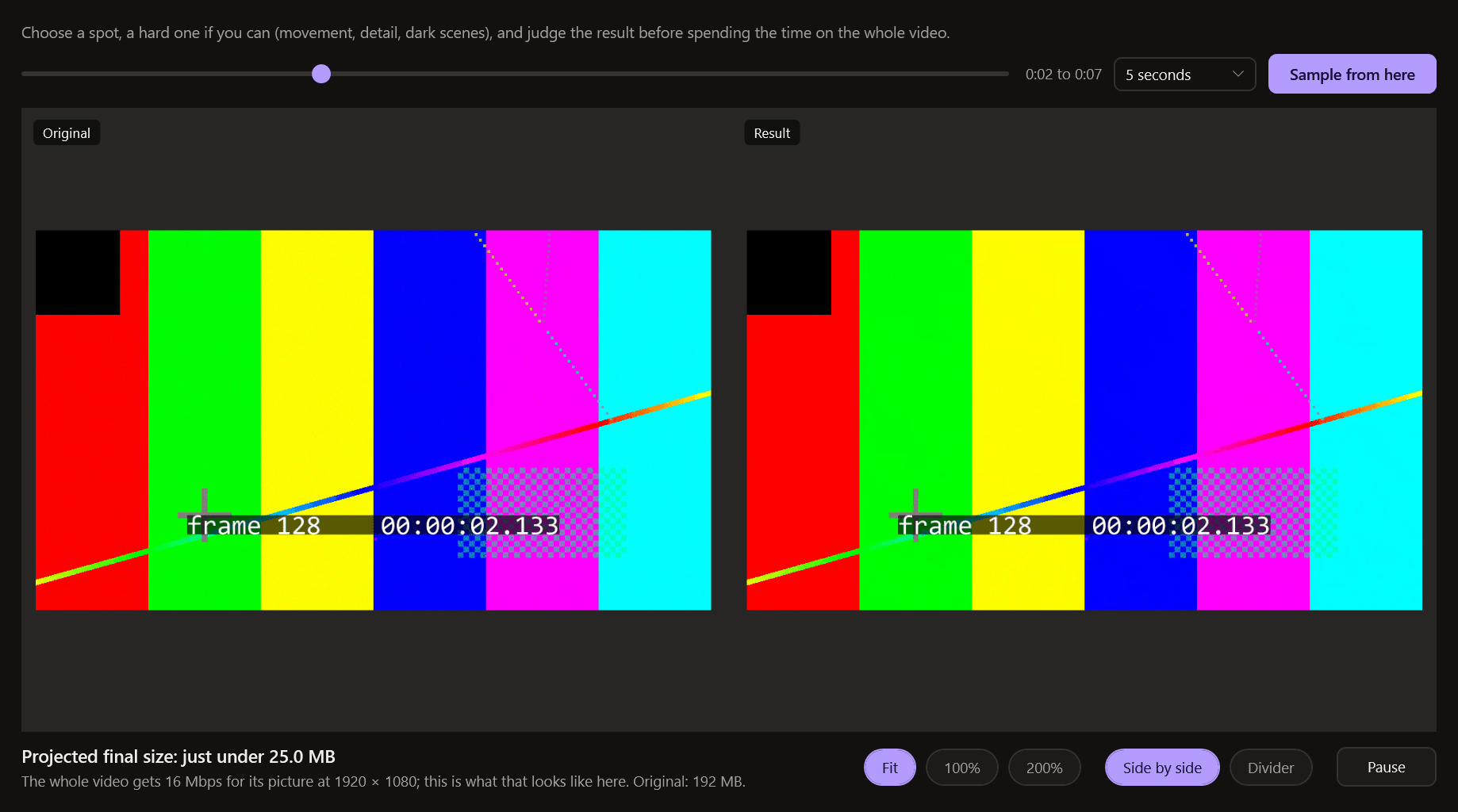Click the Result video preview
The height and width of the screenshot is (812, 1458).
(1084, 420)
